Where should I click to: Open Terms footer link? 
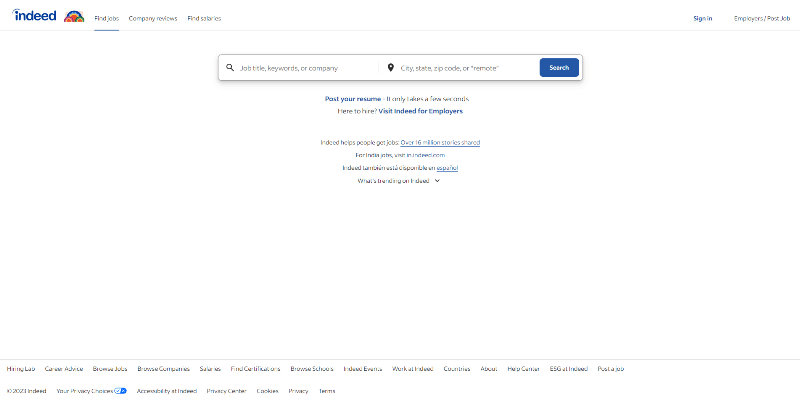pos(327,391)
